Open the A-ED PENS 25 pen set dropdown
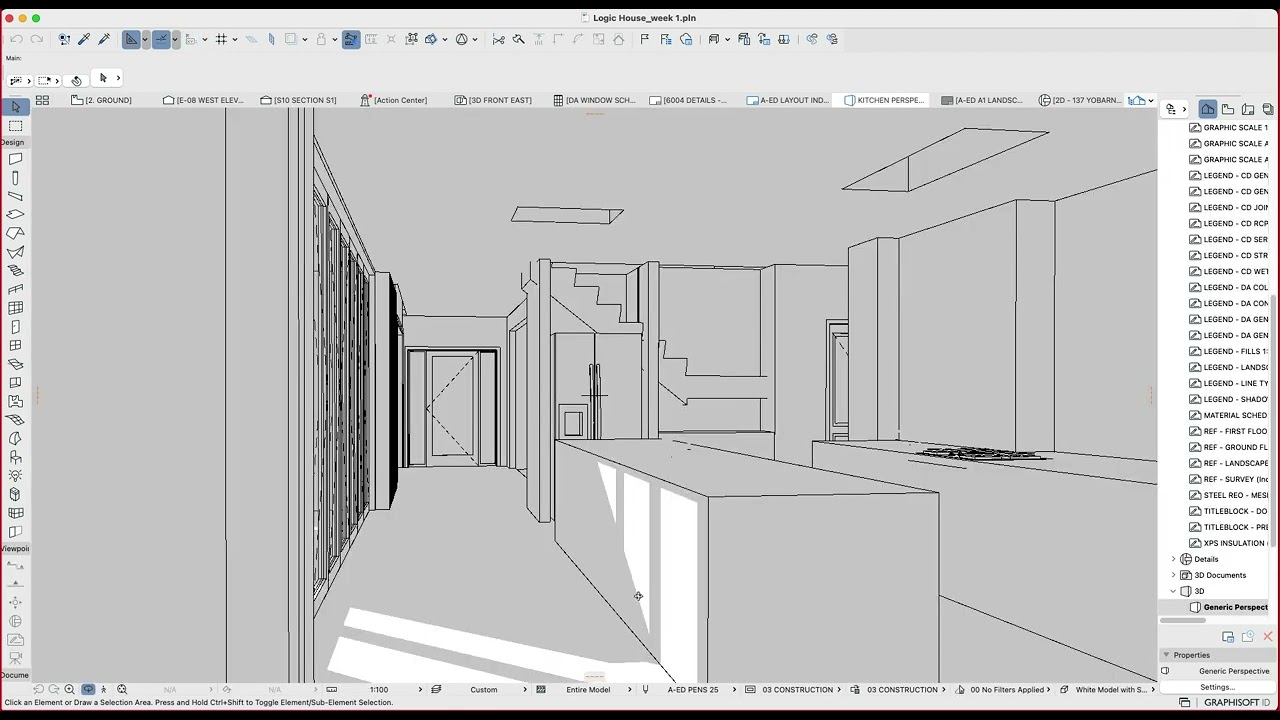The image size is (1280, 720). click(x=693, y=690)
